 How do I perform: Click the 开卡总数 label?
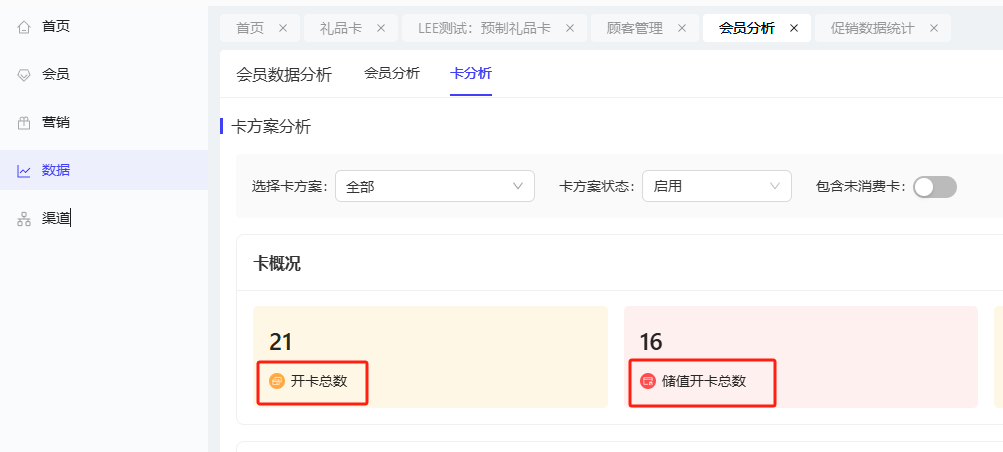click(x=319, y=381)
